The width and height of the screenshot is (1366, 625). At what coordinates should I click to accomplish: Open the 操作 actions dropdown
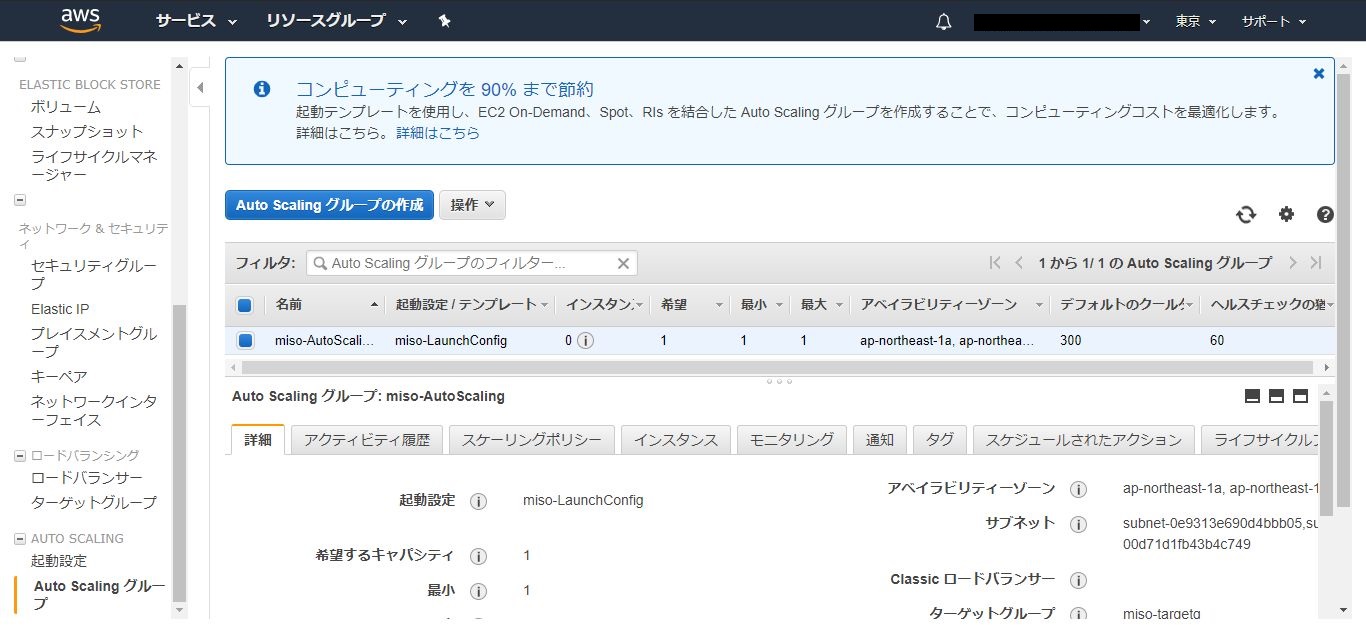472,205
